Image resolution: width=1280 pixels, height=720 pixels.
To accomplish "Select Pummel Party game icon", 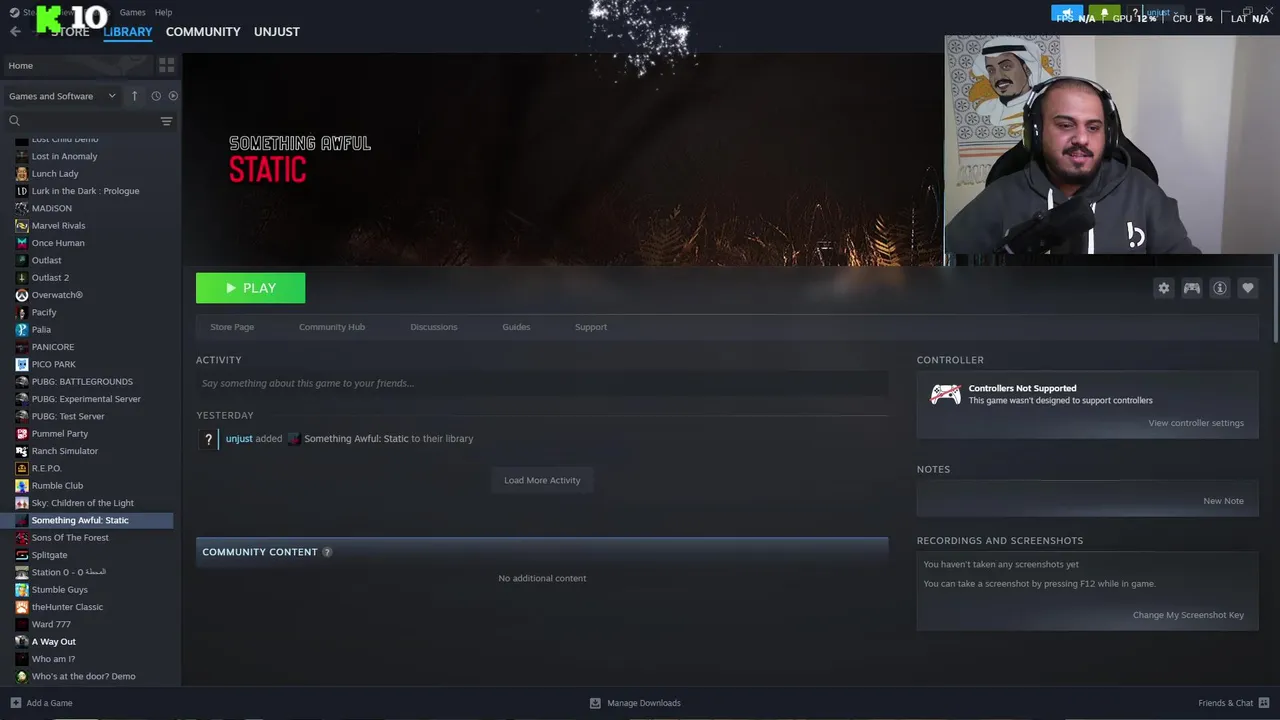I will click(x=22, y=434).
